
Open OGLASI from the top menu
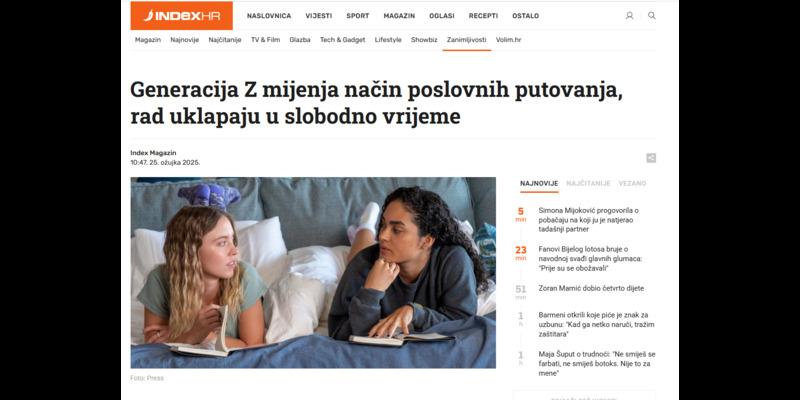pyautogui.click(x=442, y=16)
